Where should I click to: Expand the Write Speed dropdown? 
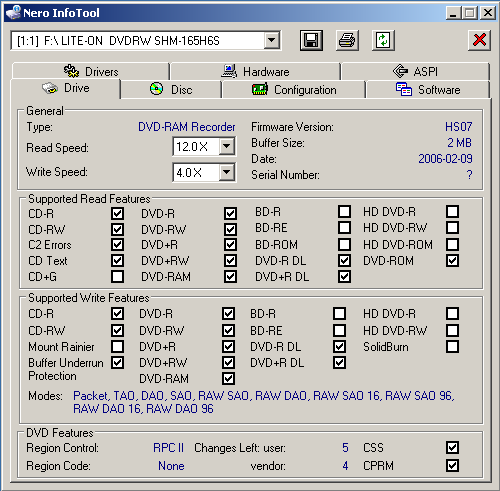tap(227, 172)
